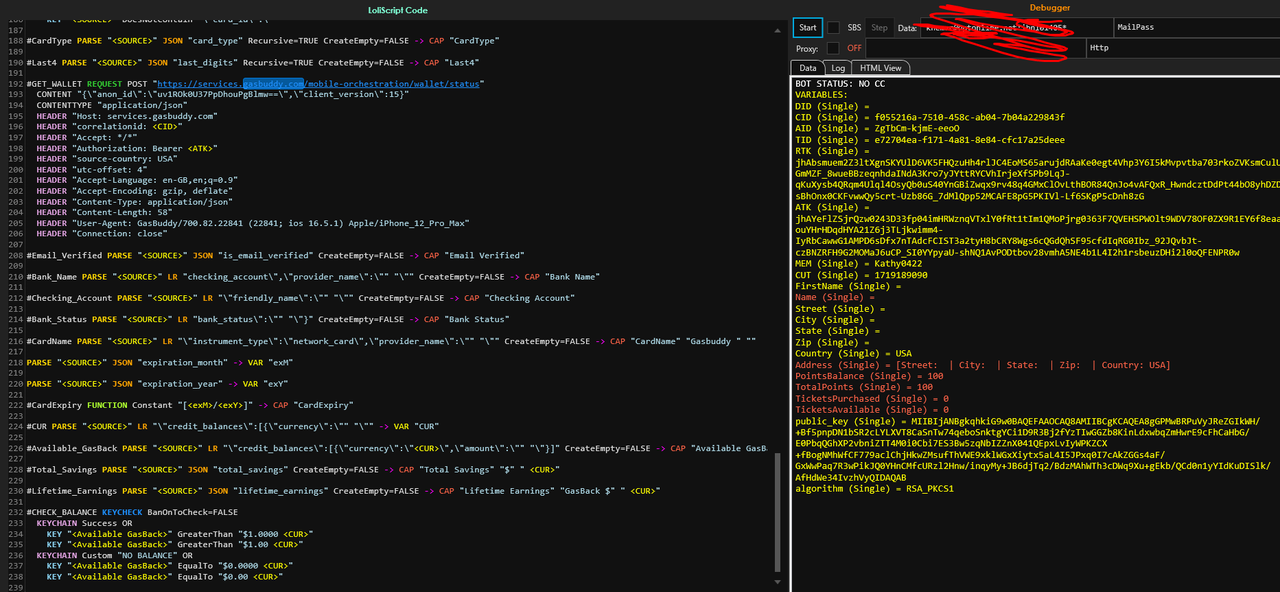Click the 'TicketsAvailable (Single) = 0' row
The image size is (1280, 592).
tap(872, 409)
